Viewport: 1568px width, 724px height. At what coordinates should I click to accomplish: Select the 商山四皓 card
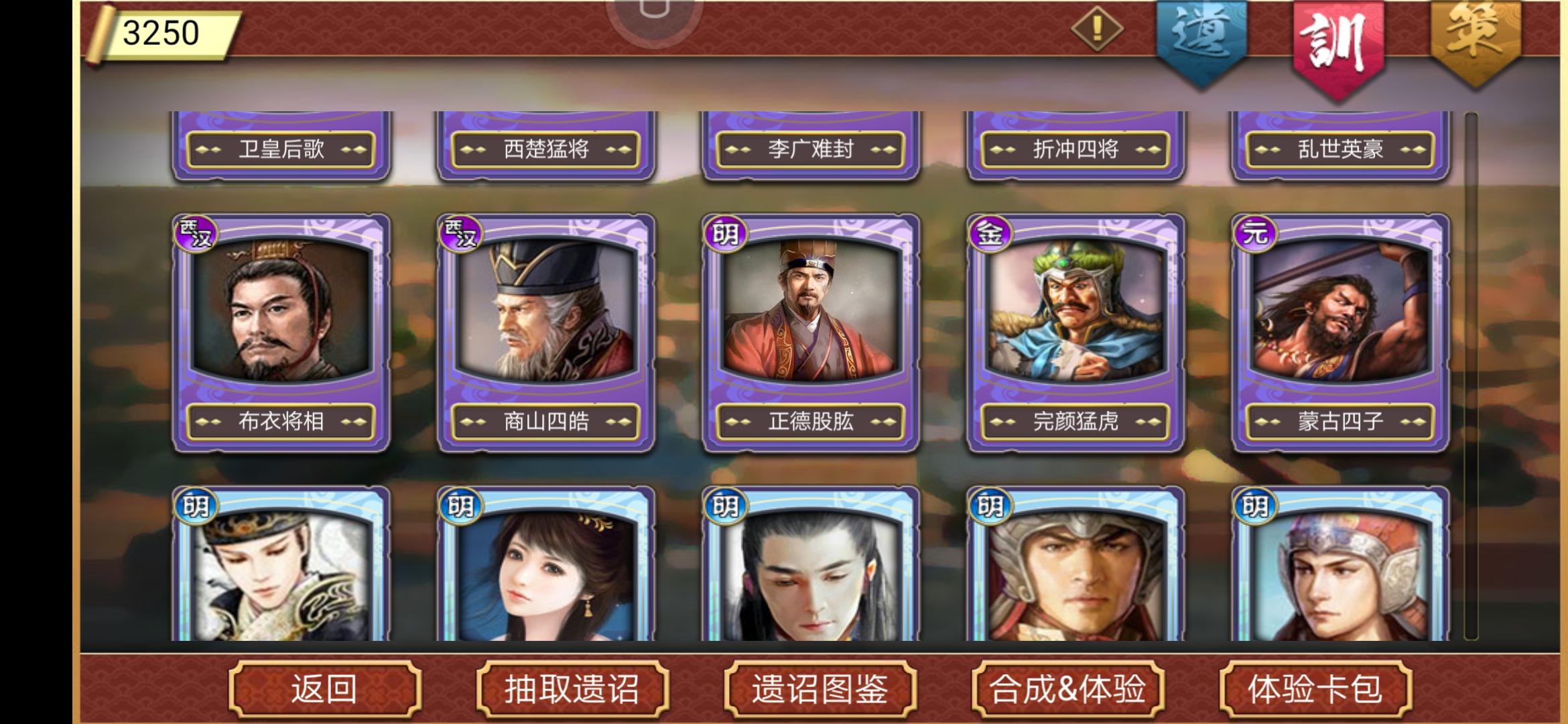pyautogui.click(x=545, y=333)
